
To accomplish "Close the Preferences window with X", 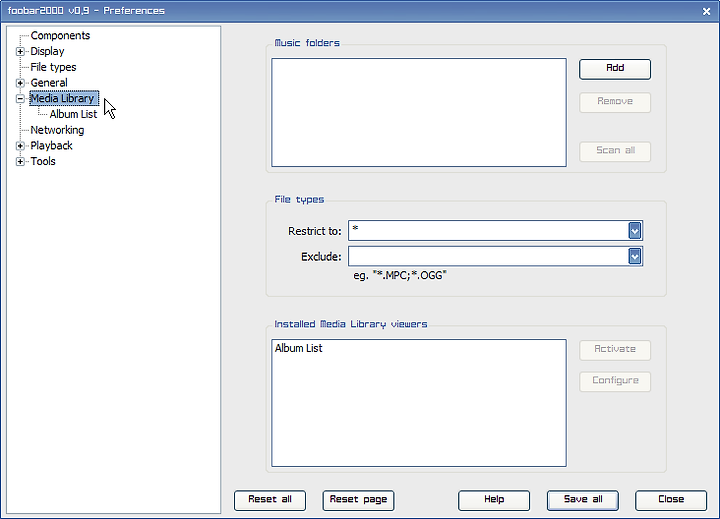I will pyautogui.click(x=707, y=11).
